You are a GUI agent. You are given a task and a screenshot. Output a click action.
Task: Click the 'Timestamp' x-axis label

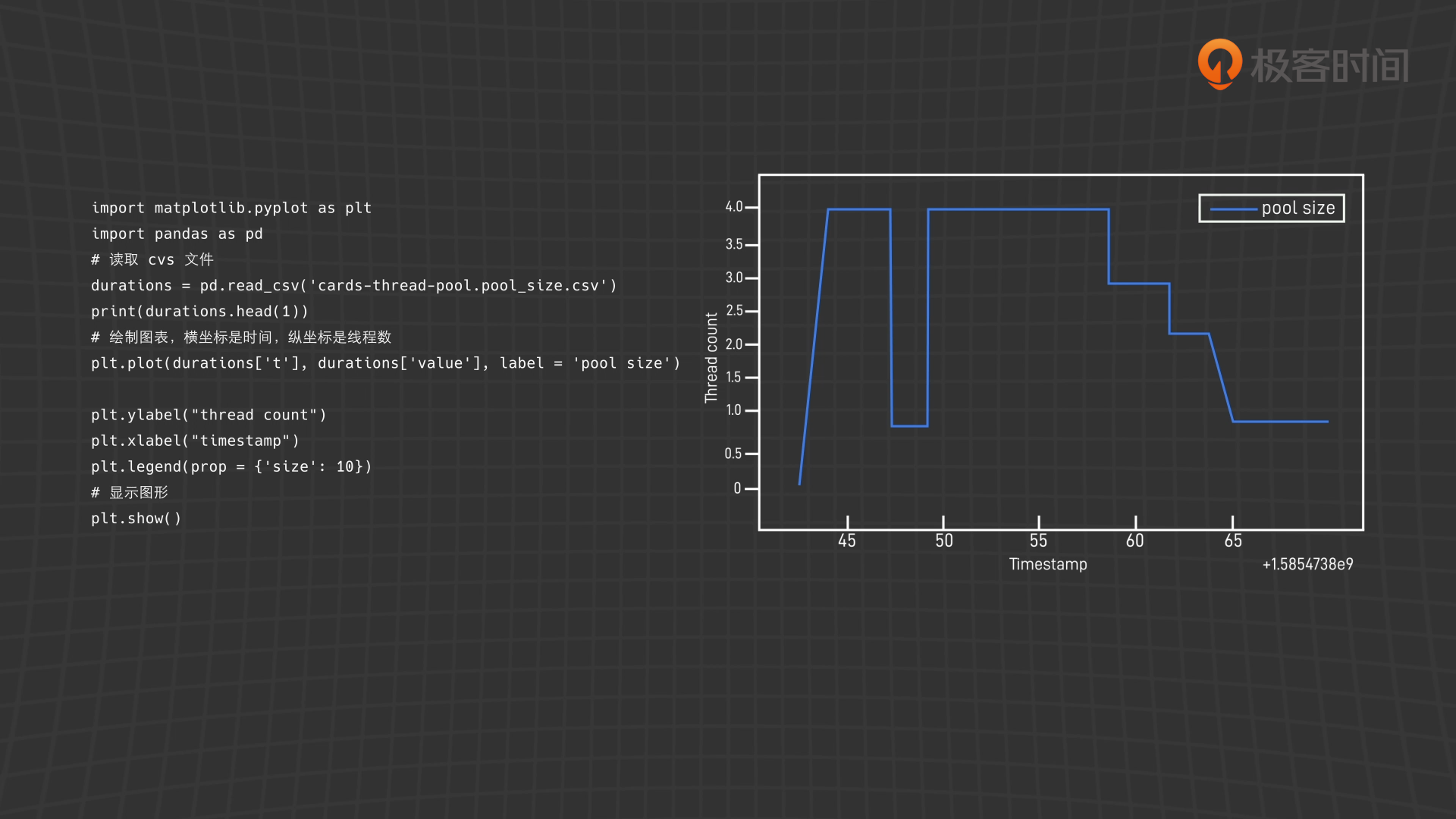[1048, 563]
